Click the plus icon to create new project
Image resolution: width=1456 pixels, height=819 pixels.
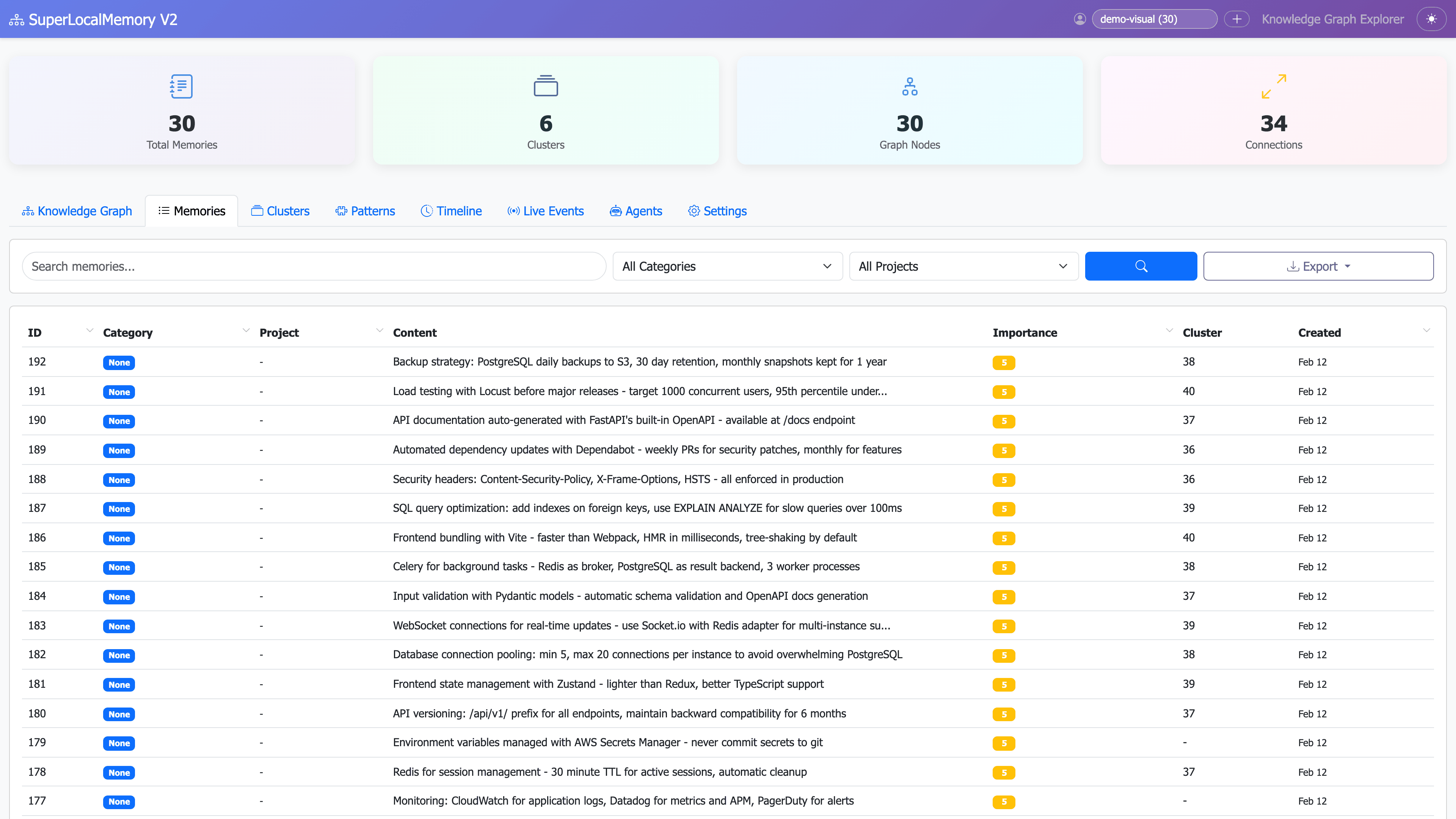pyautogui.click(x=1237, y=19)
